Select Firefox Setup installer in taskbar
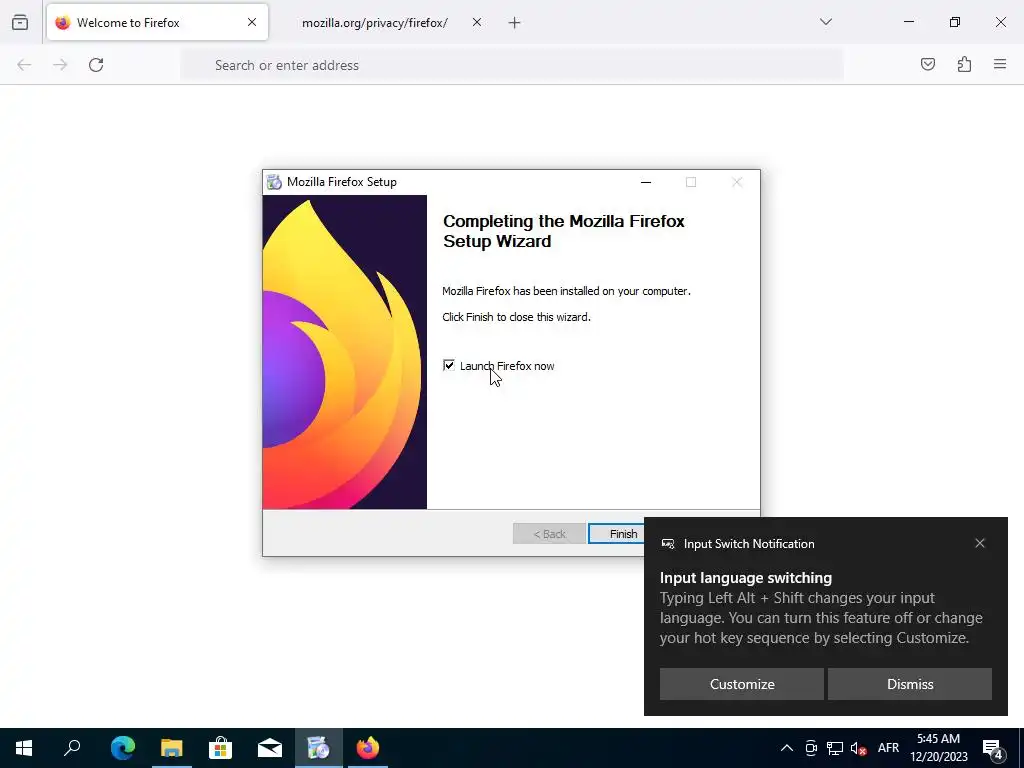The width and height of the screenshot is (1024, 768). point(319,748)
